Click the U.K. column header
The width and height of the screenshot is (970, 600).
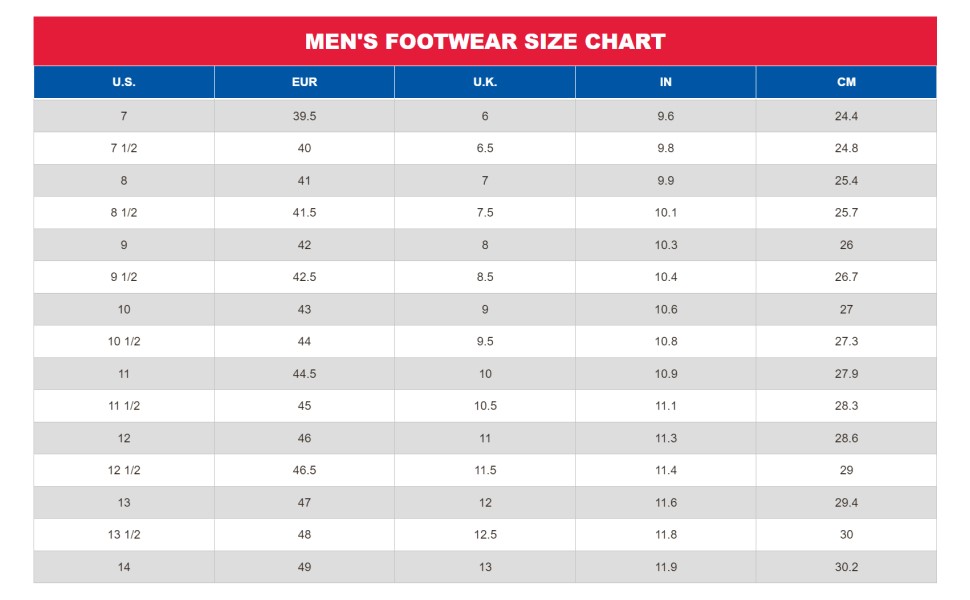pyautogui.click(x=485, y=82)
